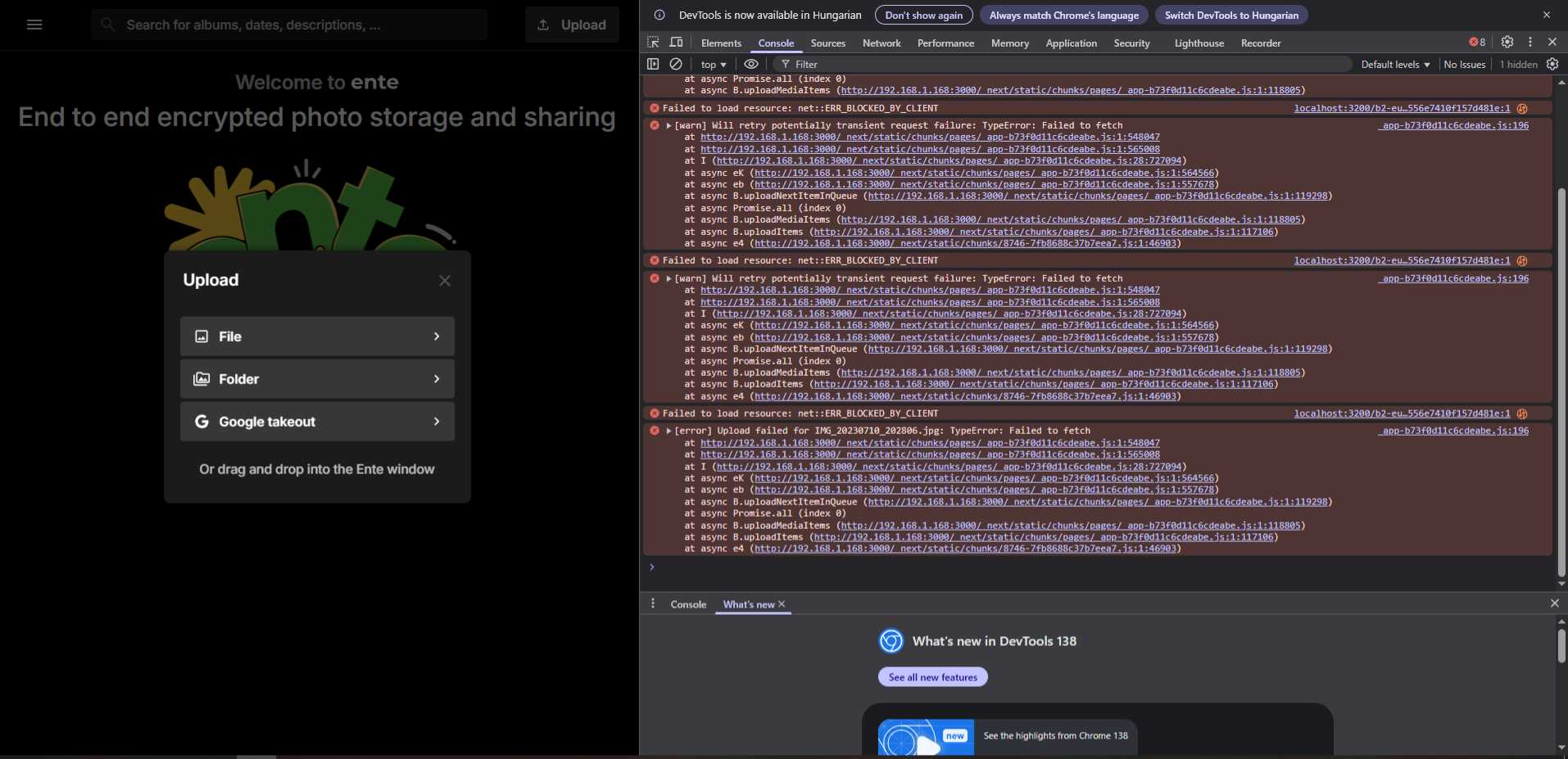Switch to the Elements tab
1568x759 pixels.
click(x=721, y=43)
